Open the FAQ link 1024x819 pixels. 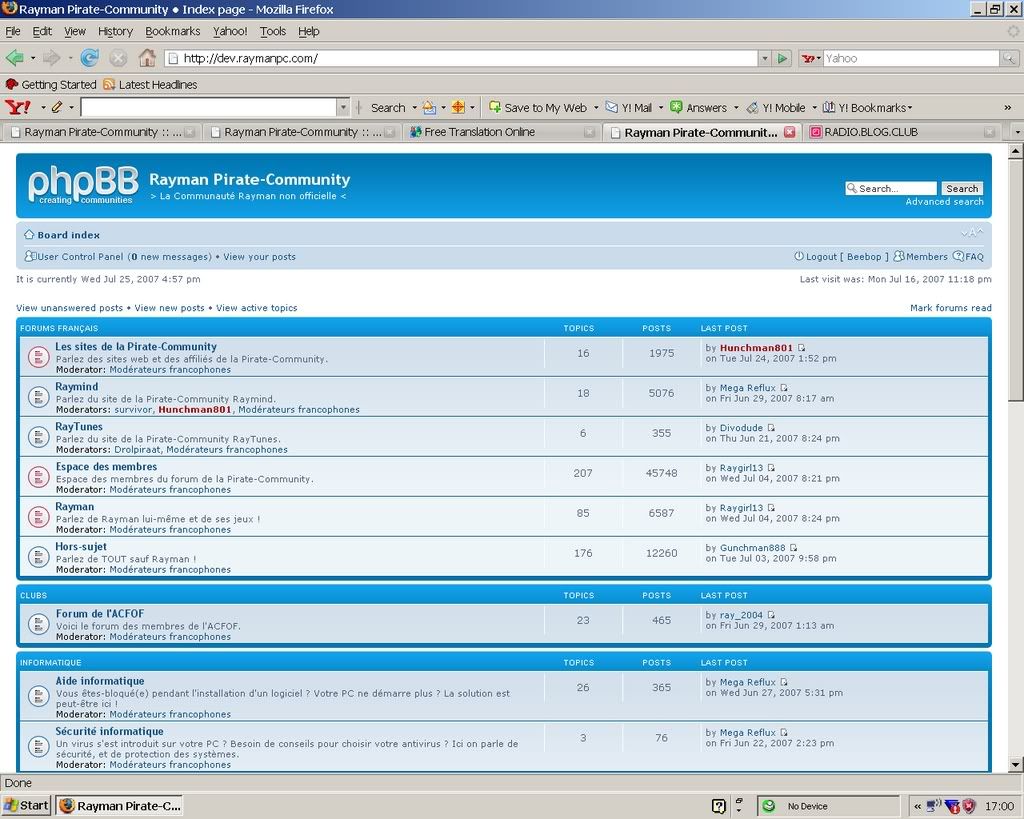click(x=974, y=257)
